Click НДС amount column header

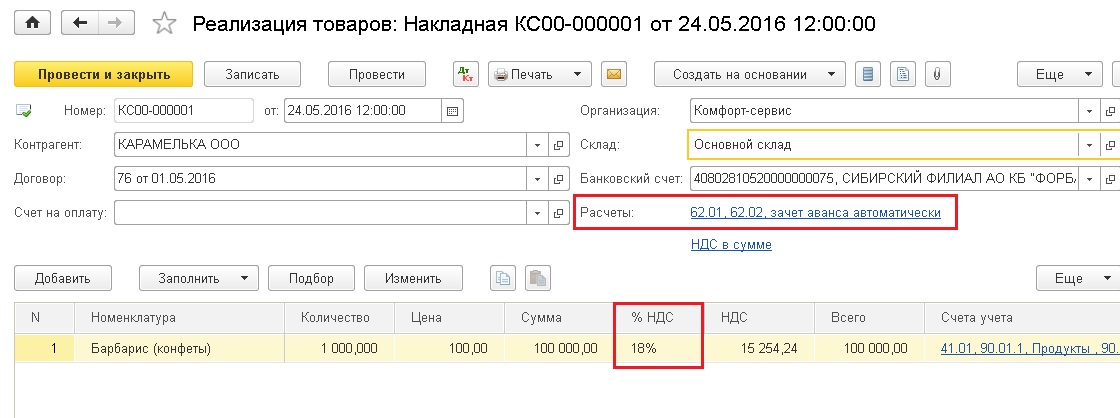point(759,318)
